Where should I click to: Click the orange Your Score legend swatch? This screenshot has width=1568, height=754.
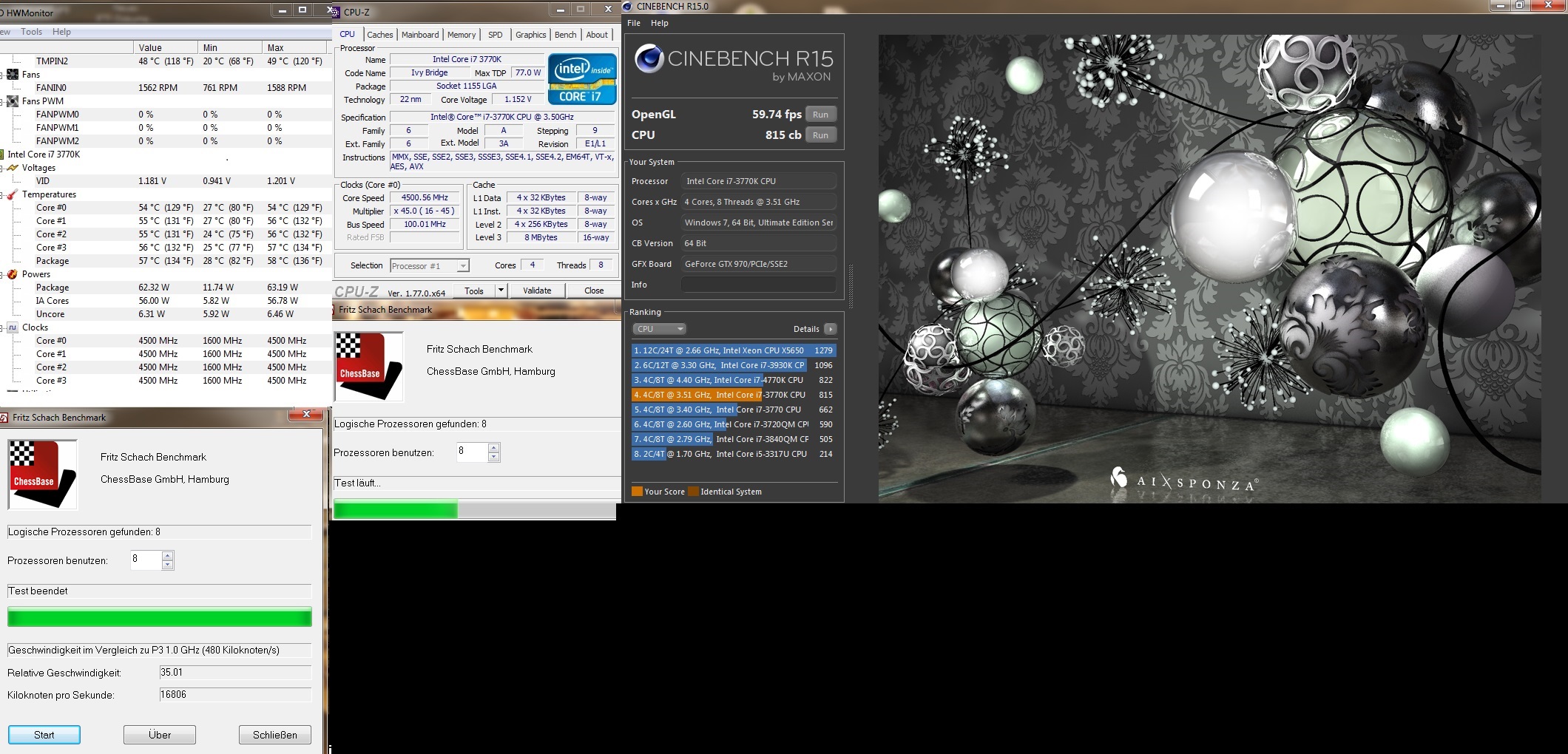(637, 492)
